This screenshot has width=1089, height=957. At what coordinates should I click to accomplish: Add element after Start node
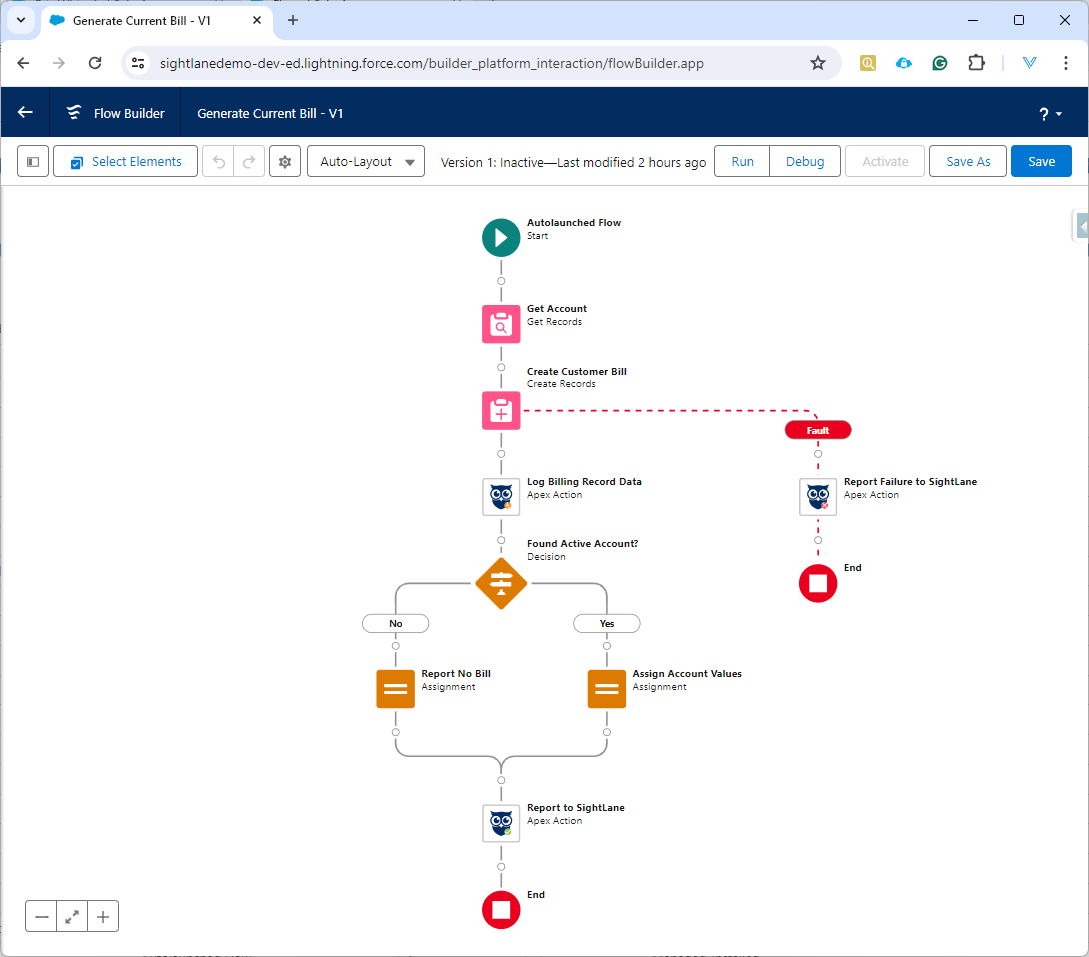tap(501, 281)
